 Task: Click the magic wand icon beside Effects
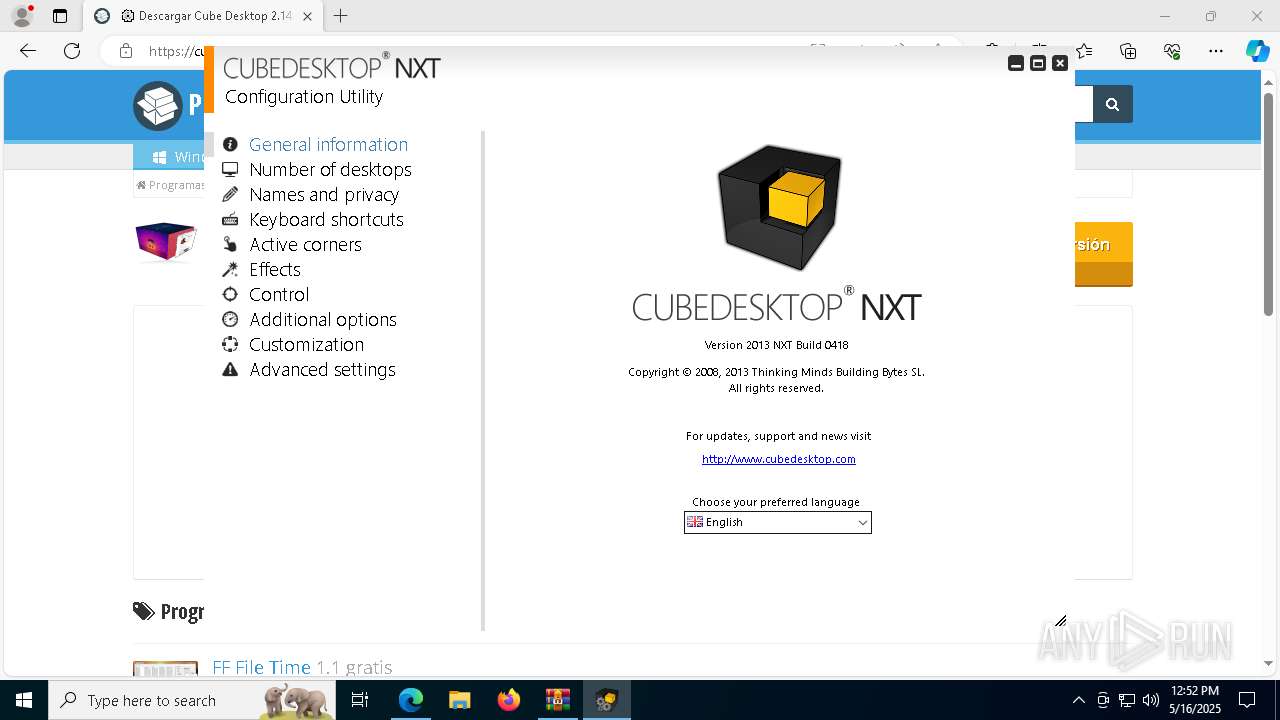pyautogui.click(x=230, y=269)
